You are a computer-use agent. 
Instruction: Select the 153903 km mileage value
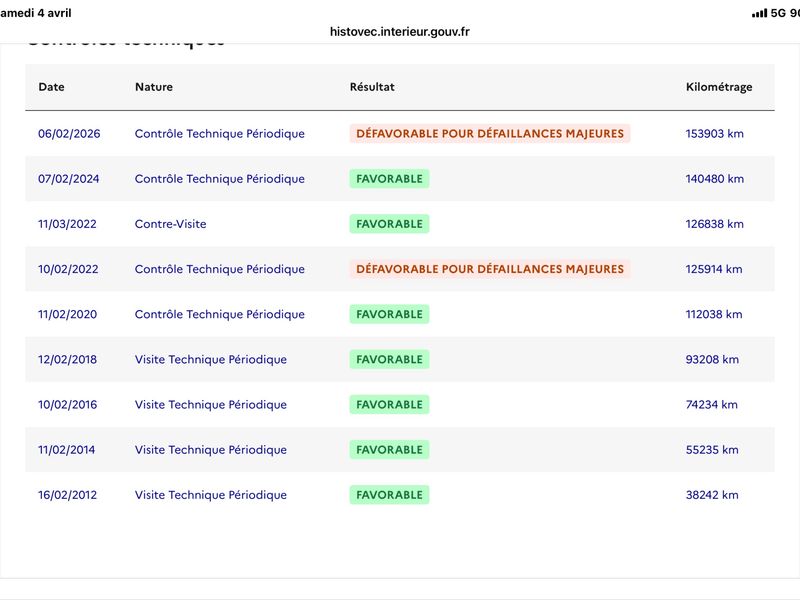(x=715, y=134)
